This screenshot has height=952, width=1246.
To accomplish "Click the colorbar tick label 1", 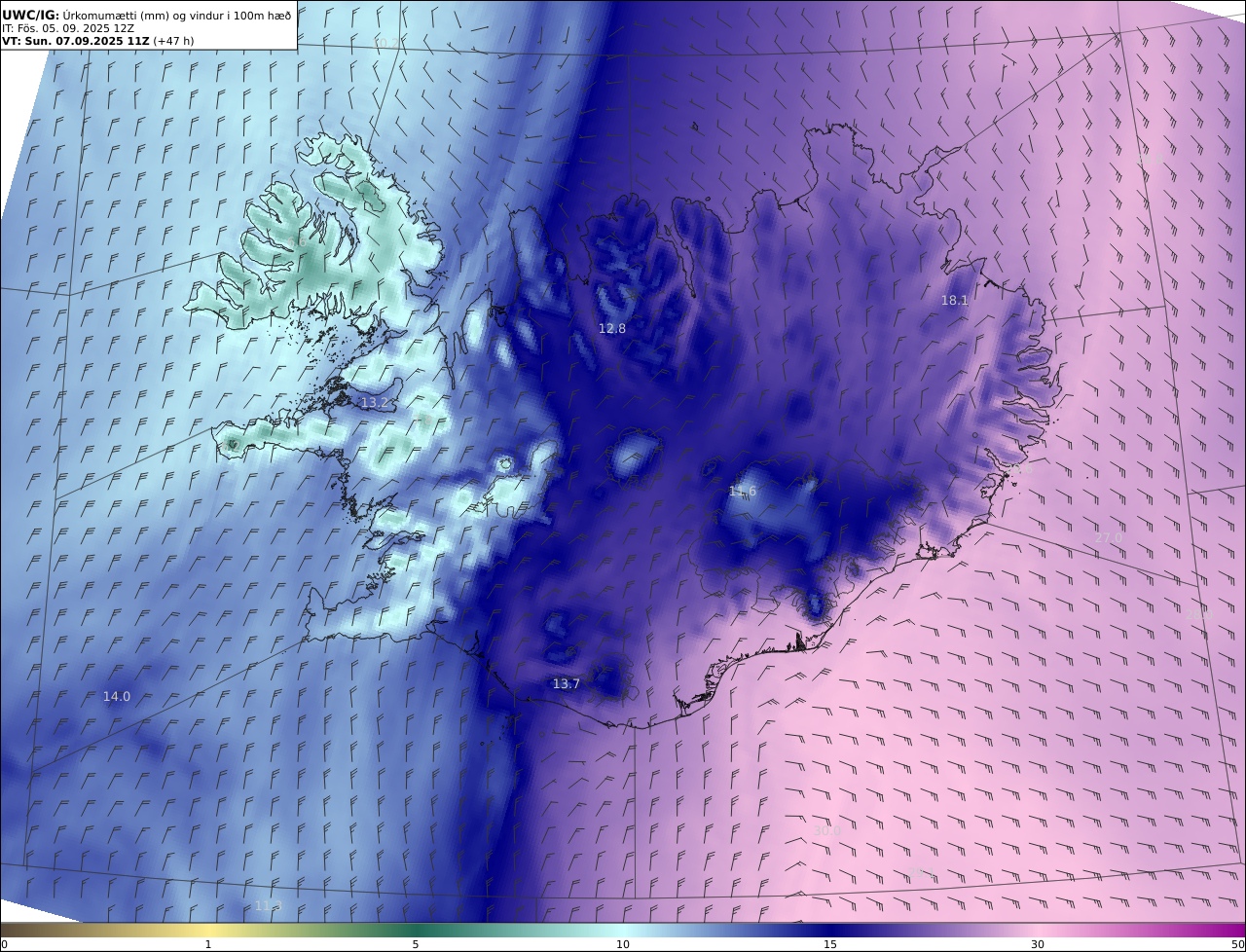I will [207, 944].
